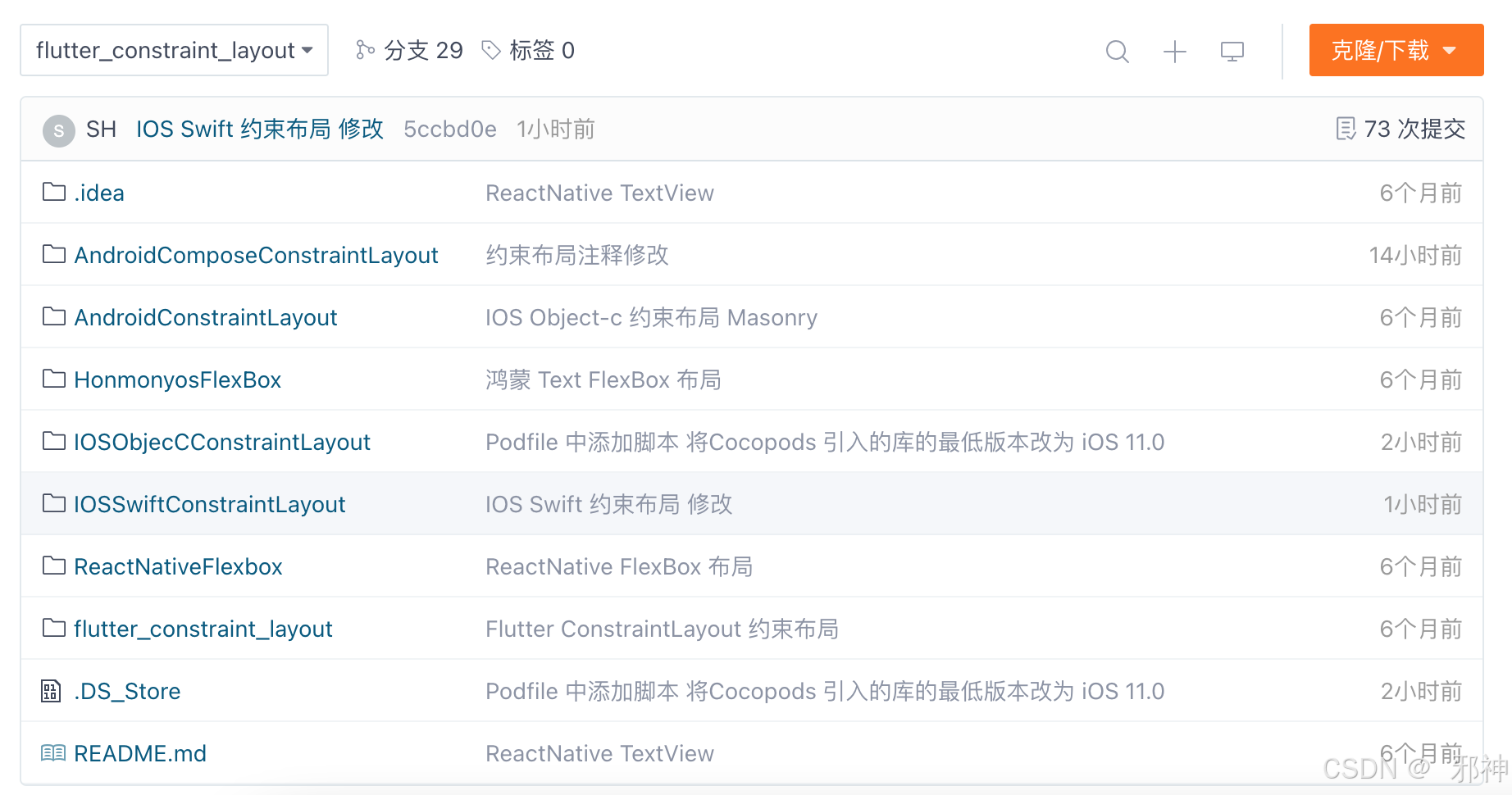The height and width of the screenshot is (795, 1512).
Task: Click the folder icon for .idea
Action: 54,192
